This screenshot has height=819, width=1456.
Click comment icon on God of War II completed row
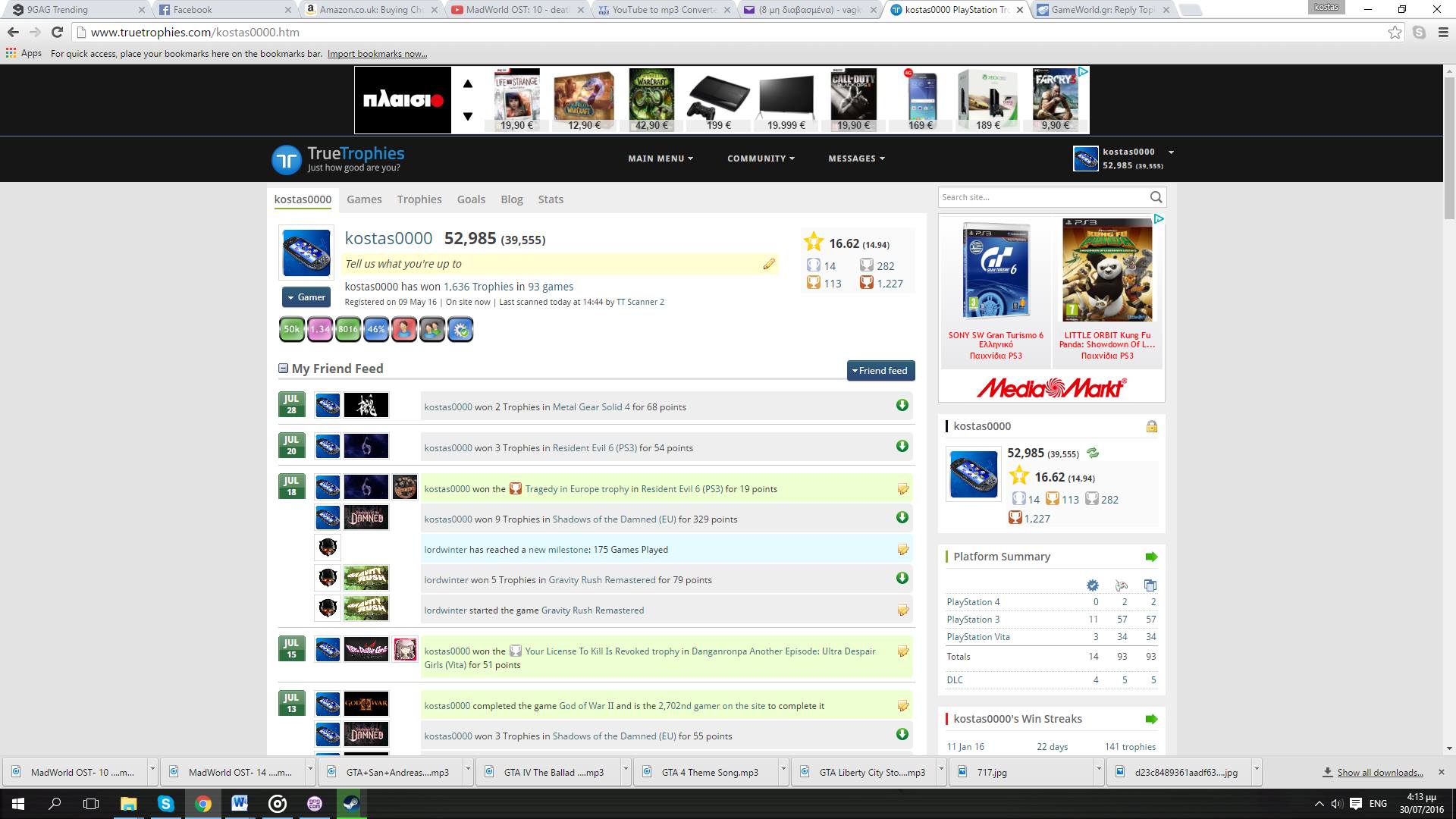tap(902, 706)
